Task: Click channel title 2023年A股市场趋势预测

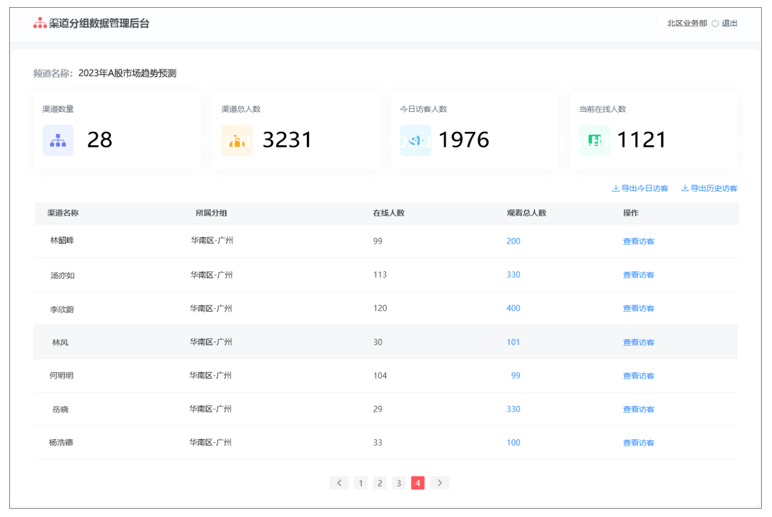Action: [128, 73]
